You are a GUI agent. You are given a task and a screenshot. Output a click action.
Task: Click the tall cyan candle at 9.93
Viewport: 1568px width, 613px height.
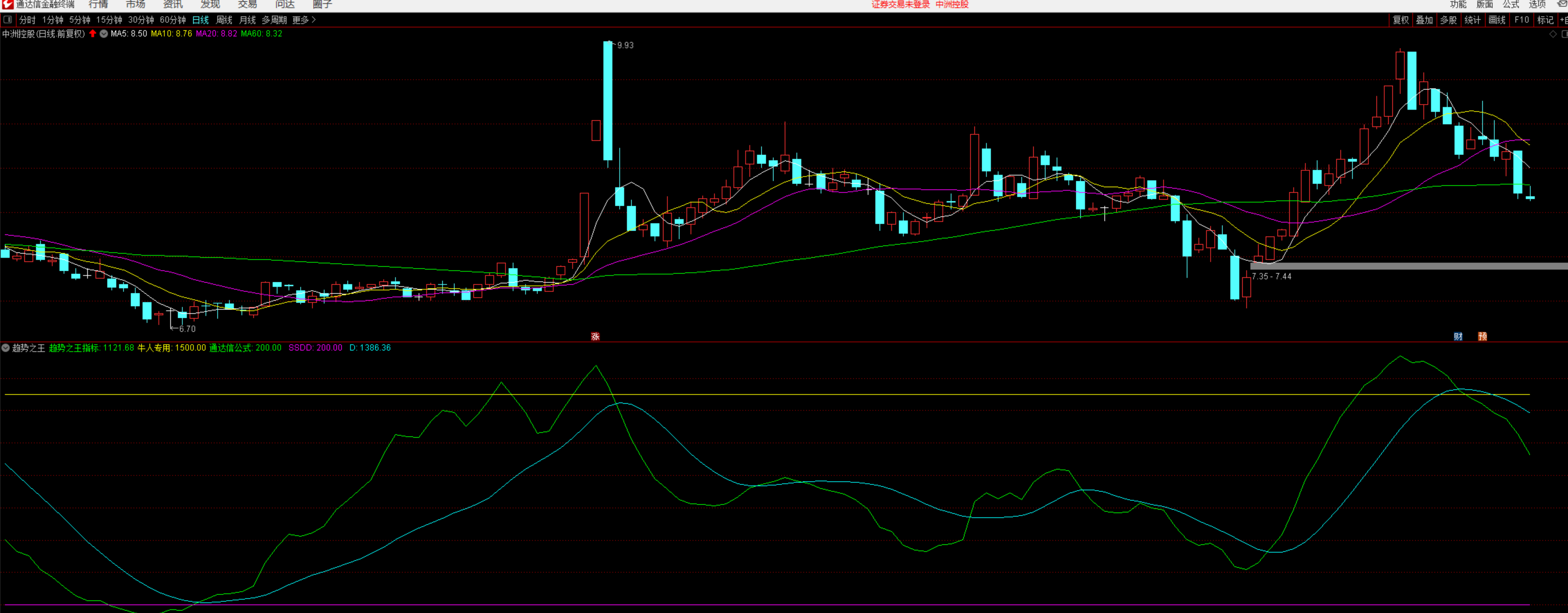click(608, 101)
